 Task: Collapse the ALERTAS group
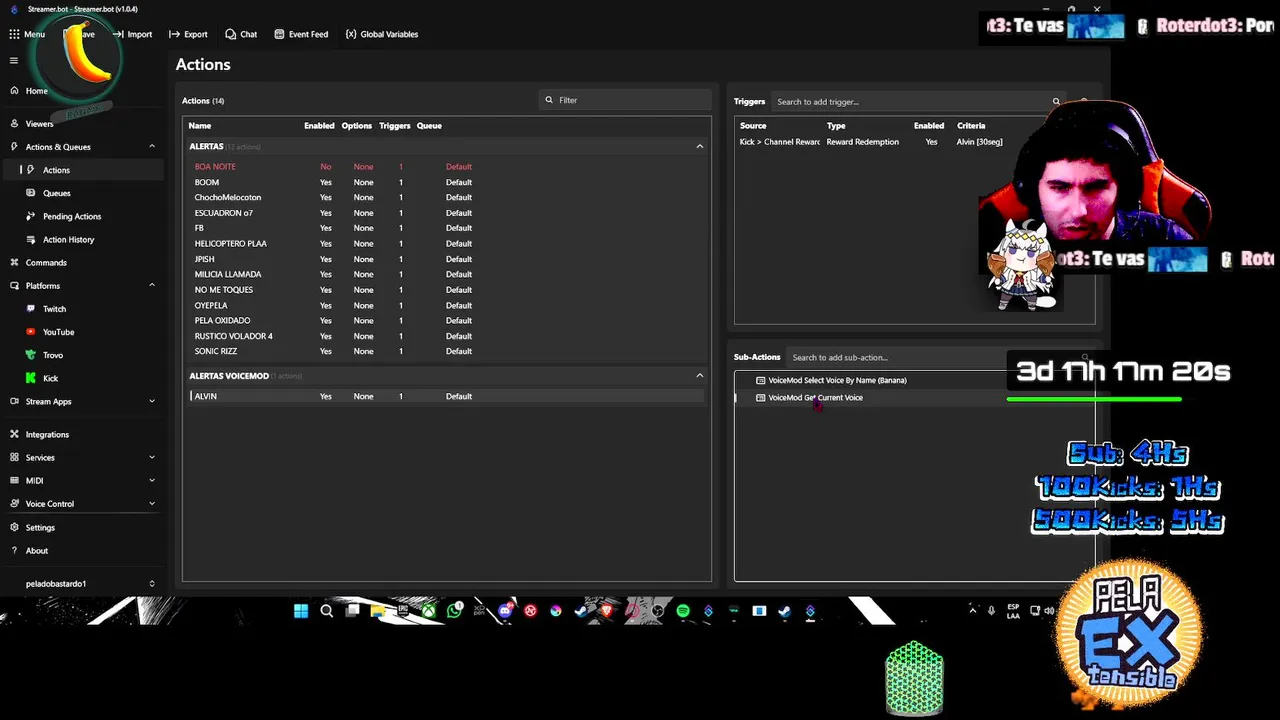tap(700, 147)
